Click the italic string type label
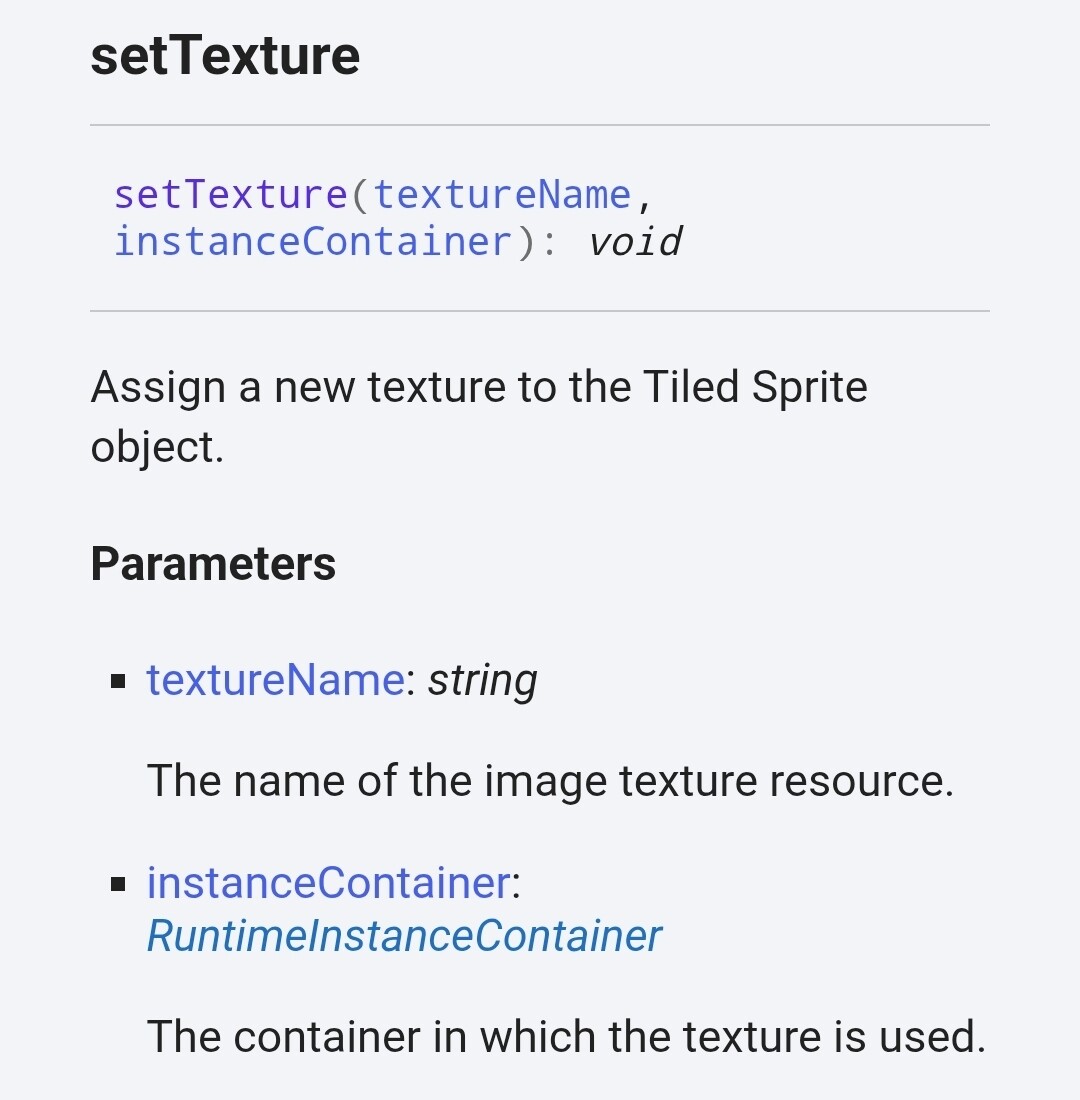This screenshot has width=1080, height=1100. [x=483, y=680]
